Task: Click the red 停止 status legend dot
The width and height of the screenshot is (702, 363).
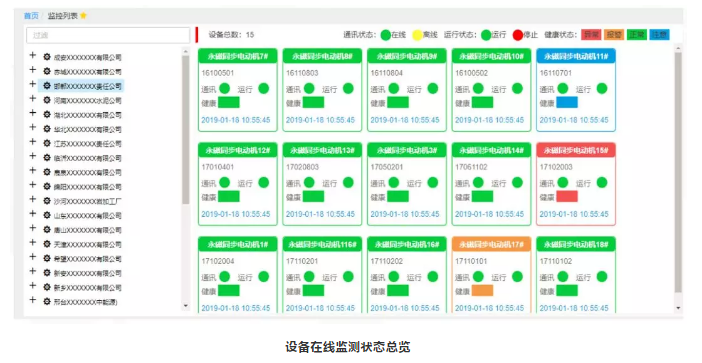Action: (518, 35)
